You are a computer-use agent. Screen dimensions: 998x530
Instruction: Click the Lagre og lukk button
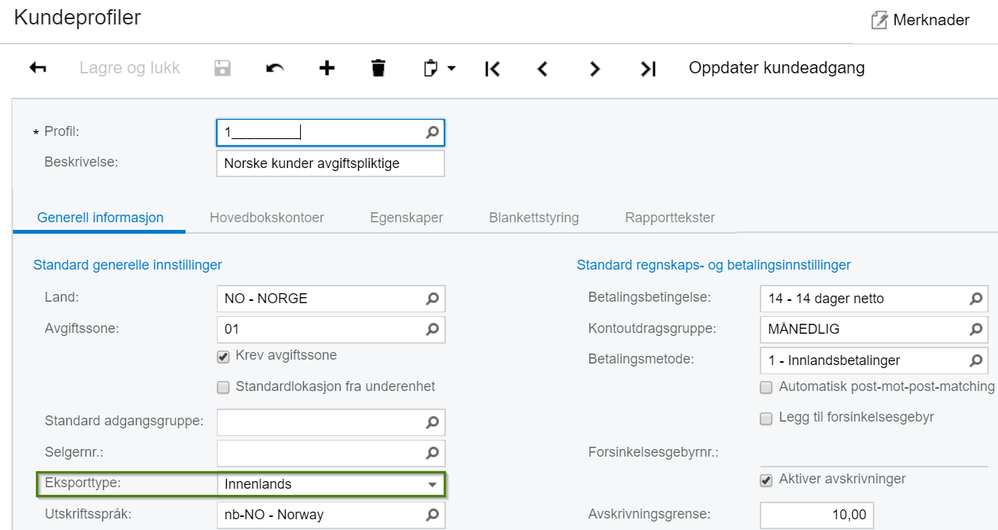click(x=130, y=68)
